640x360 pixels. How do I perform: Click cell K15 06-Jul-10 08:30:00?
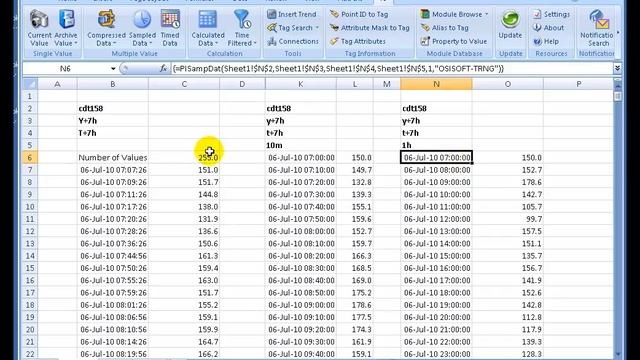tap(300, 268)
